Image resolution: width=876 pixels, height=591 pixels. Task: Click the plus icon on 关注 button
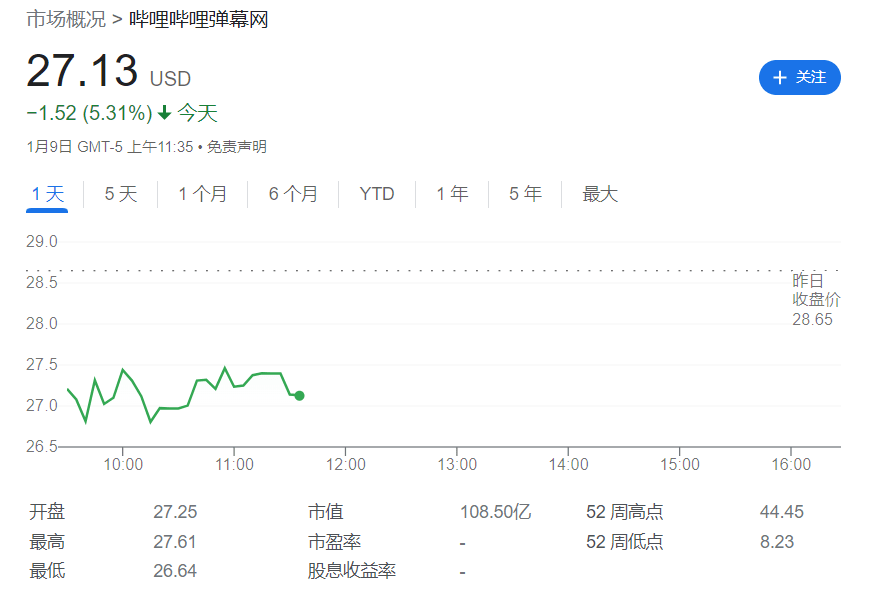click(x=780, y=78)
